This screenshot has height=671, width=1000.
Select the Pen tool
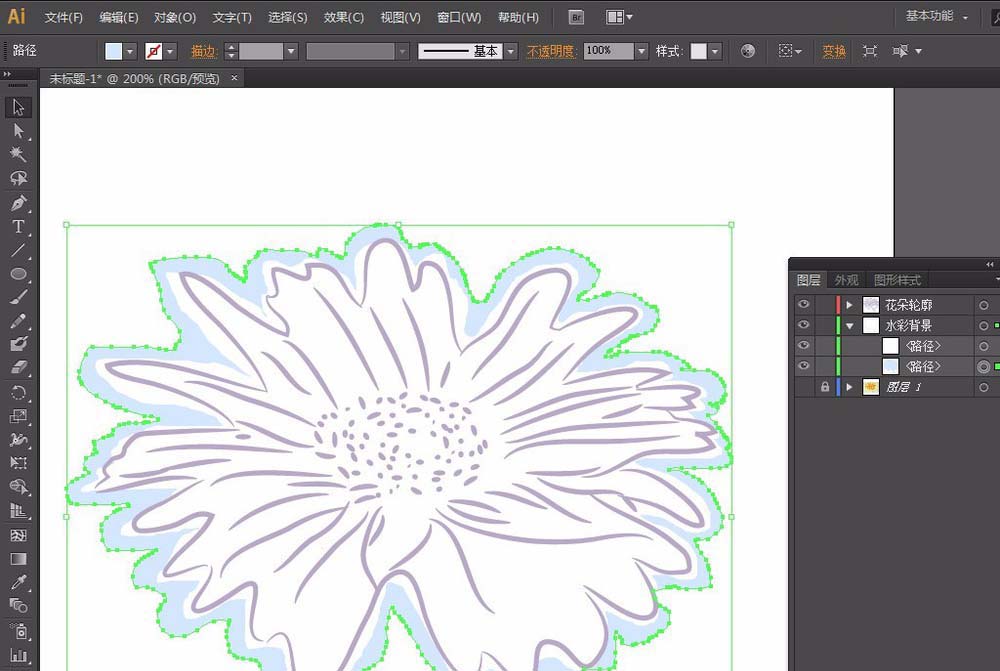pos(18,203)
